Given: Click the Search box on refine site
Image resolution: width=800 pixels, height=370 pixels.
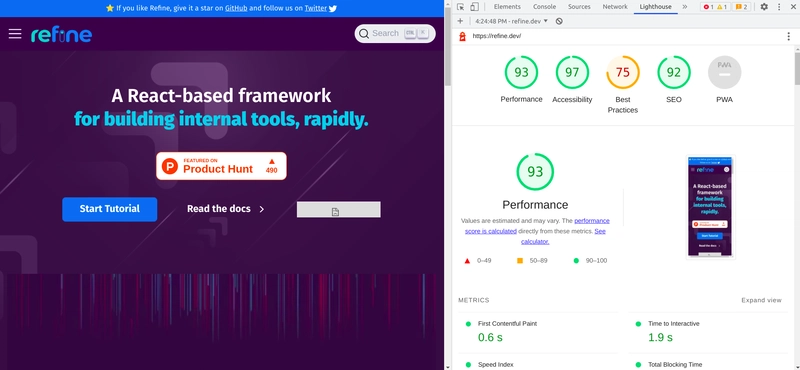Looking at the screenshot, I should [395, 33].
